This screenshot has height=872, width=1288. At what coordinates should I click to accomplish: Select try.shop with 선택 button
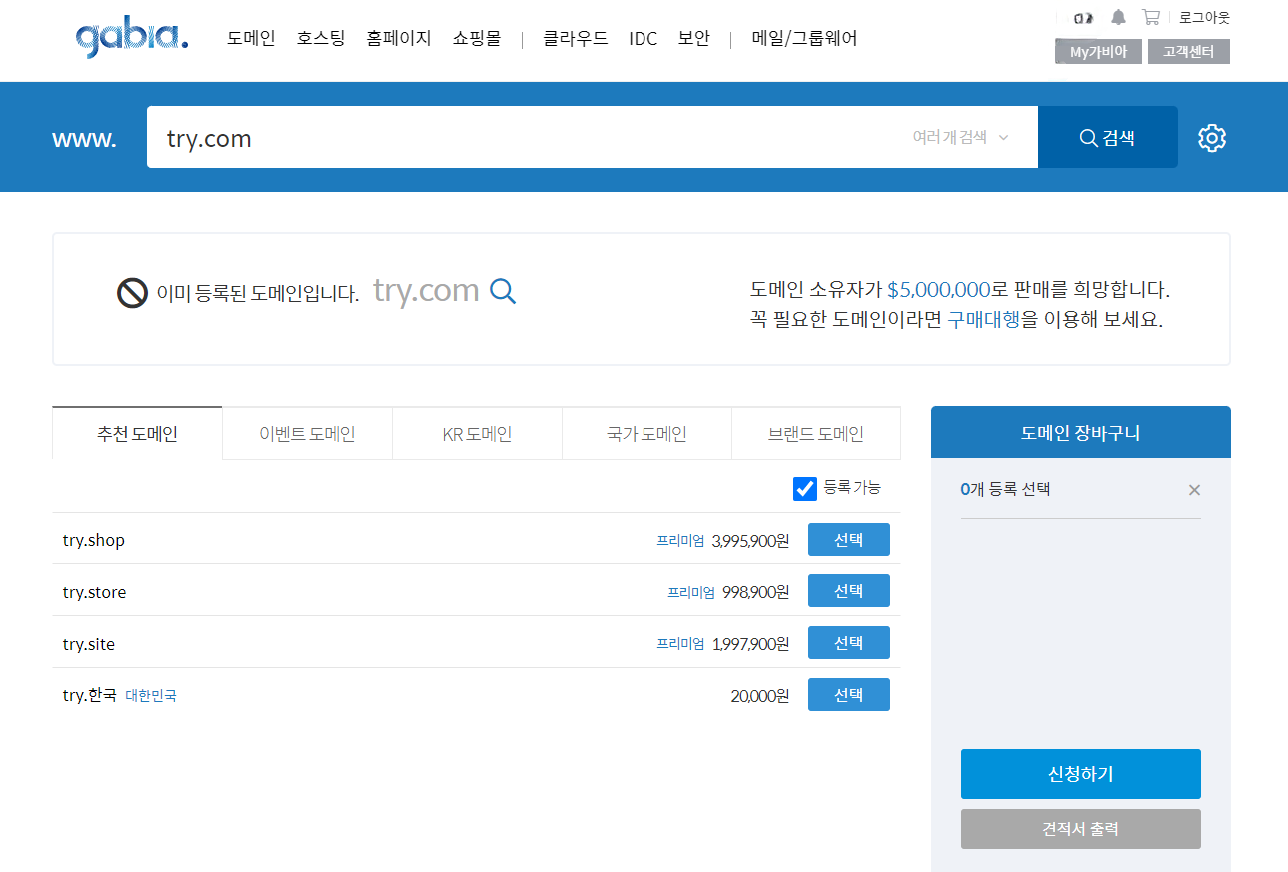coord(848,540)
